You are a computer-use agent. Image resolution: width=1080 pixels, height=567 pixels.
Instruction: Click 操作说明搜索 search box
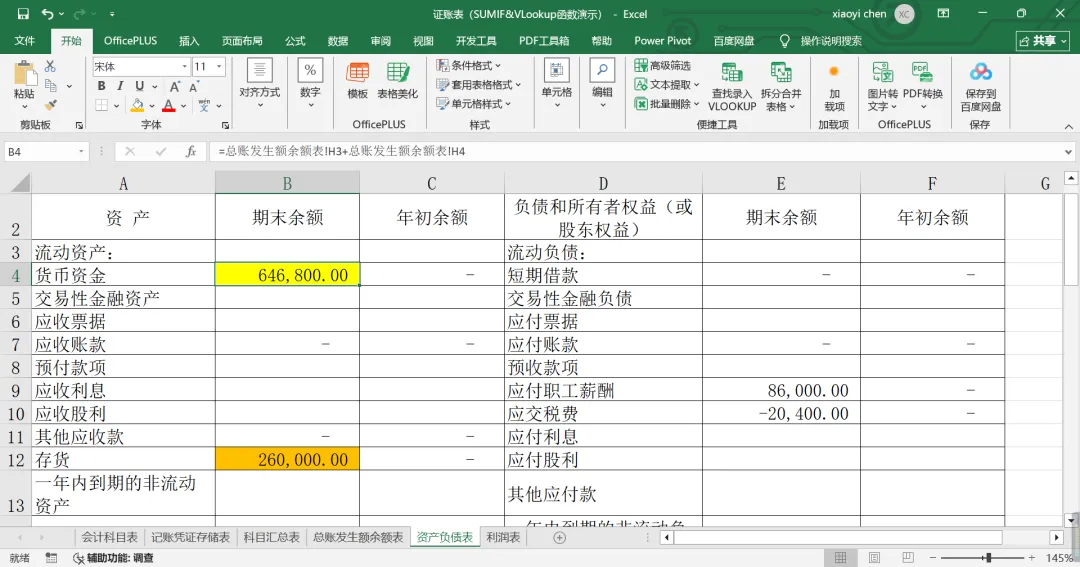pyautogui.click(x=831, y=41)
